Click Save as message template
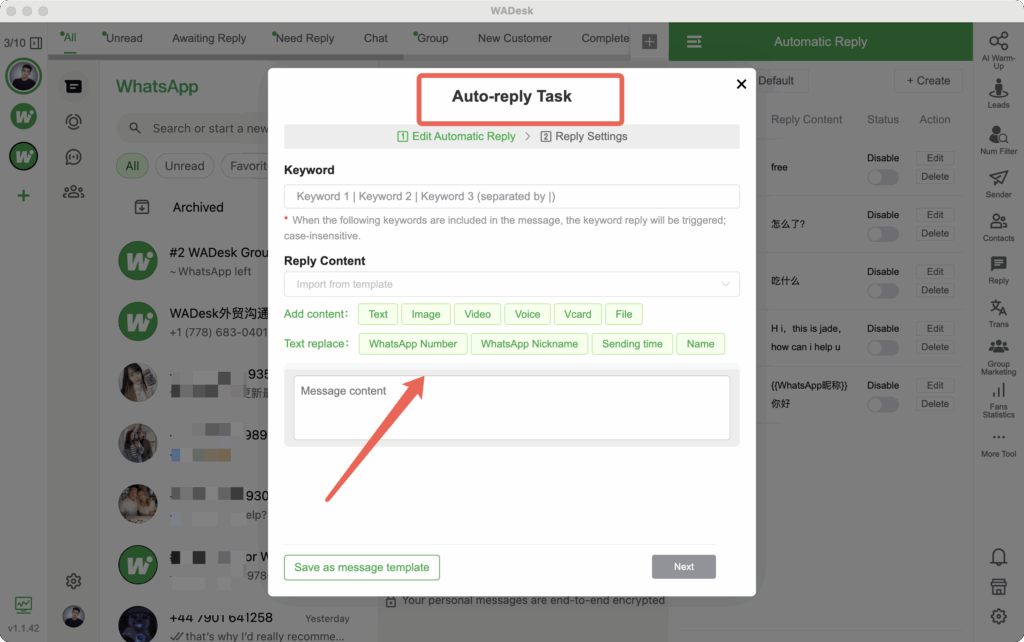 pos(361,567)
